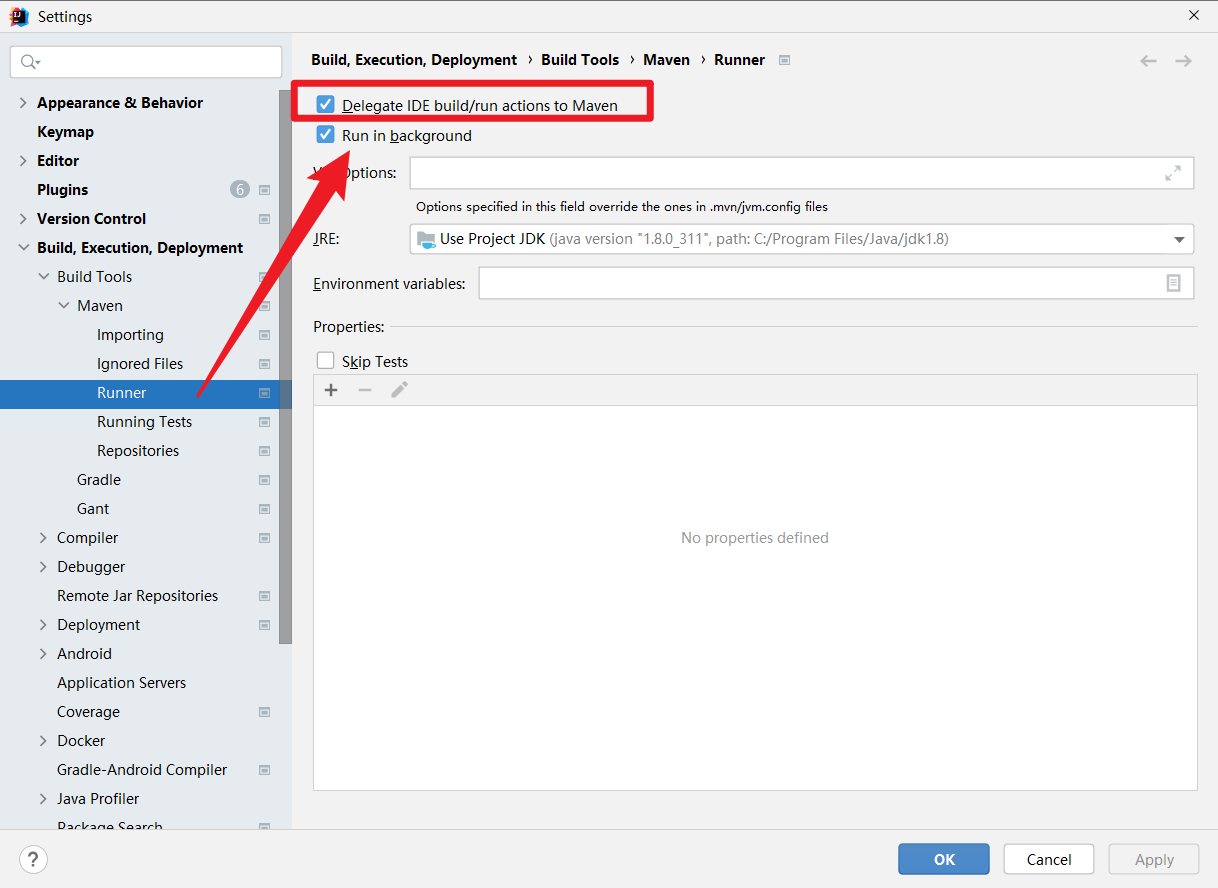This screenshot has height=888, width=1218.
Task: Click the Cancel button
Action: [1049, 859]
